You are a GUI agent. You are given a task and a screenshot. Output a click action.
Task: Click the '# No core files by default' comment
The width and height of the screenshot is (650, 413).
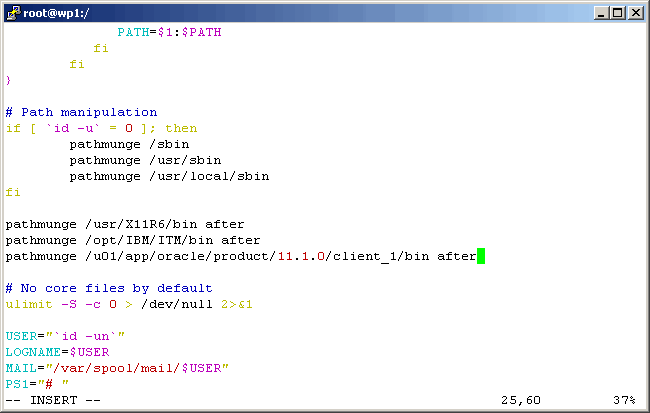(109, 288)
